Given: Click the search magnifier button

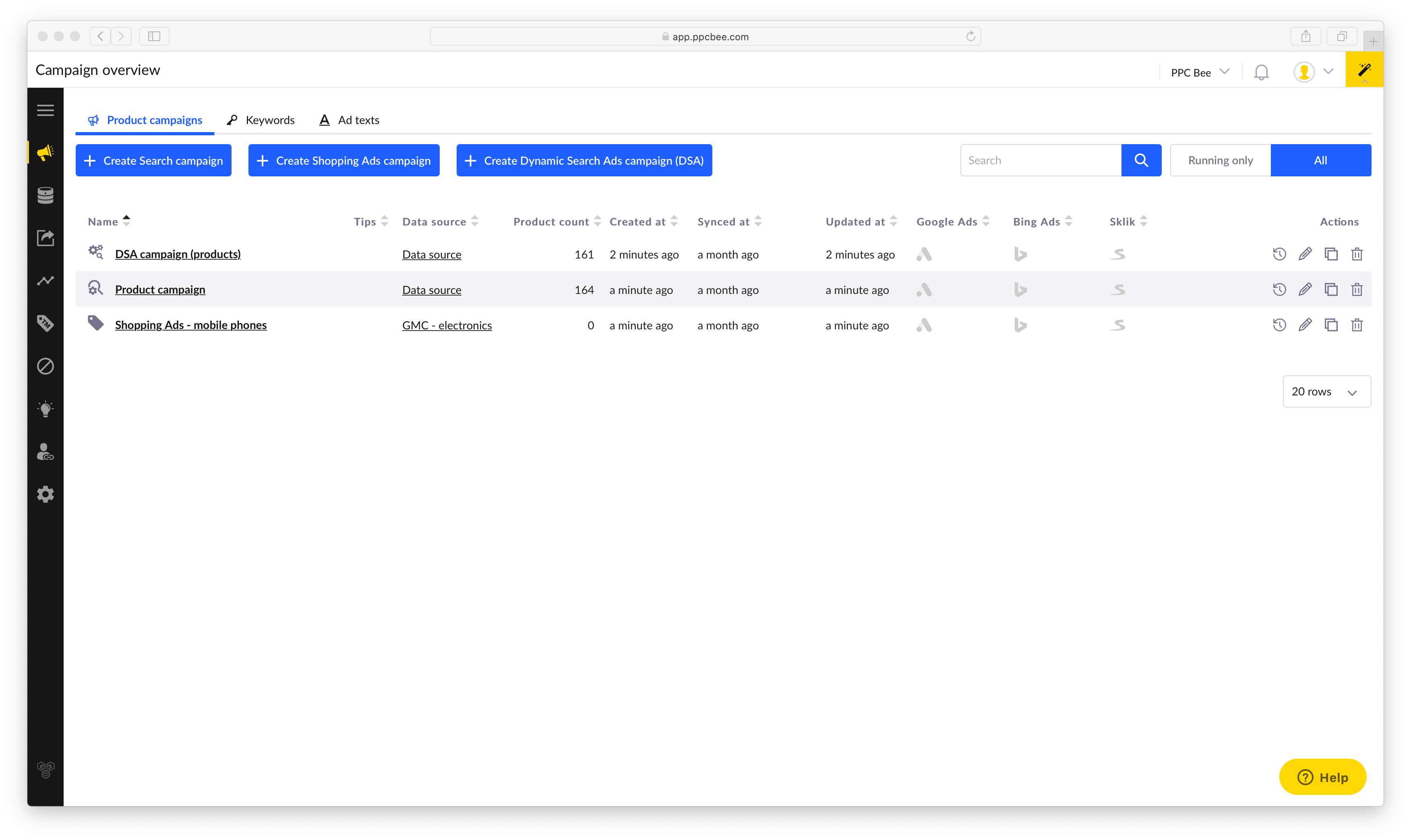Looking at the screenshot, I should point(1141,160).
